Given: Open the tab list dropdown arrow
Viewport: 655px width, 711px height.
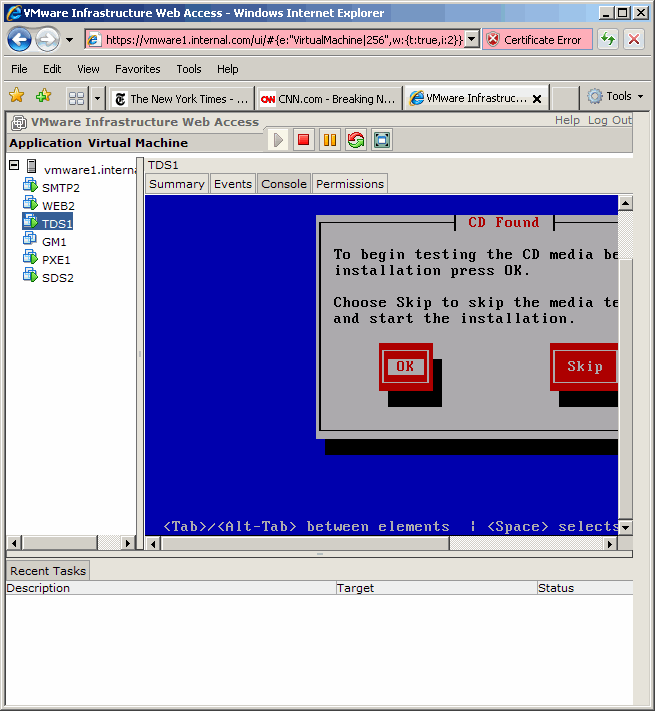Looking at the screenshot, I should pos(97,98).
